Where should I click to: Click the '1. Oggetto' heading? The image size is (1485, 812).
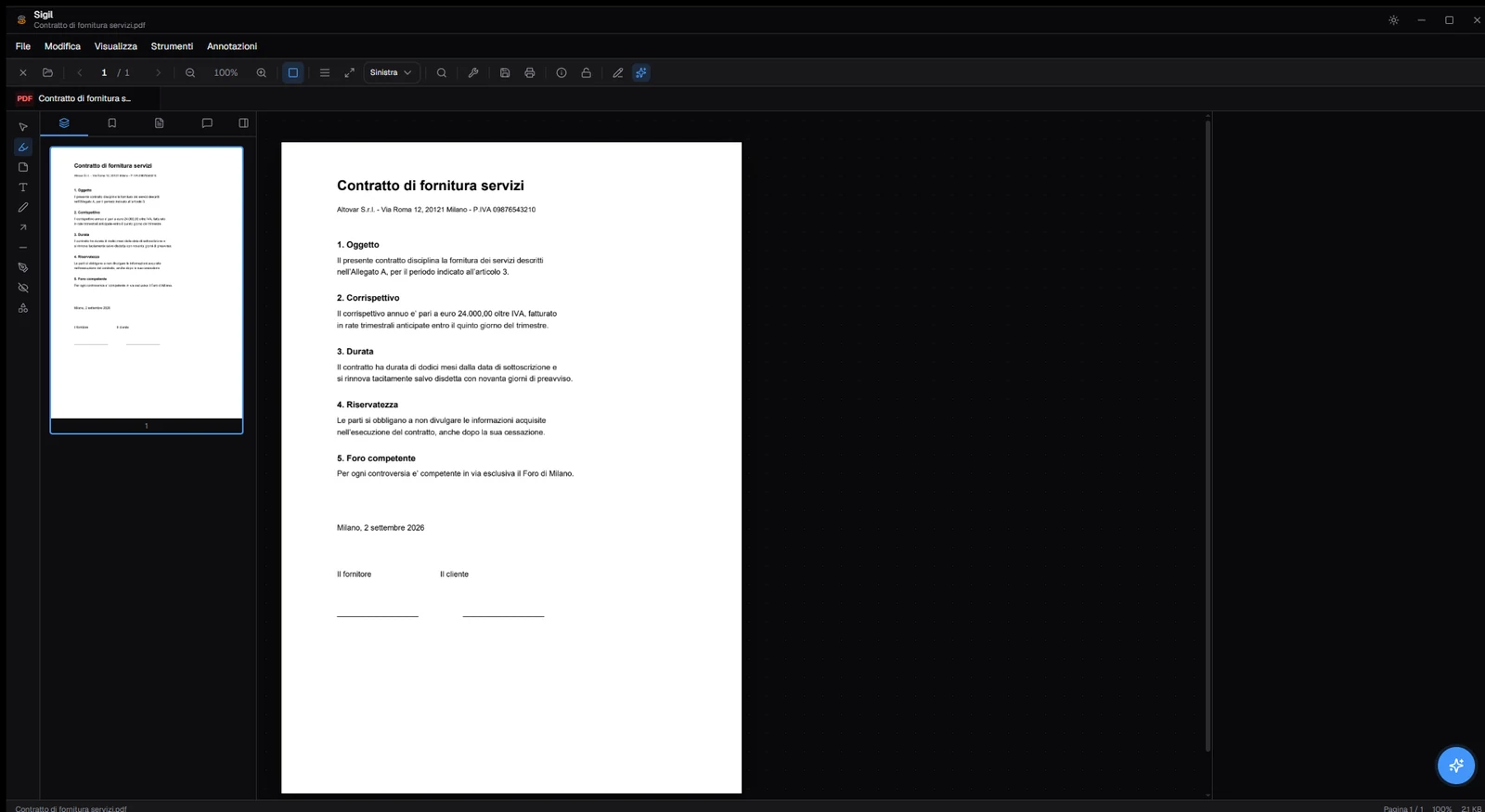coord(358,245)
